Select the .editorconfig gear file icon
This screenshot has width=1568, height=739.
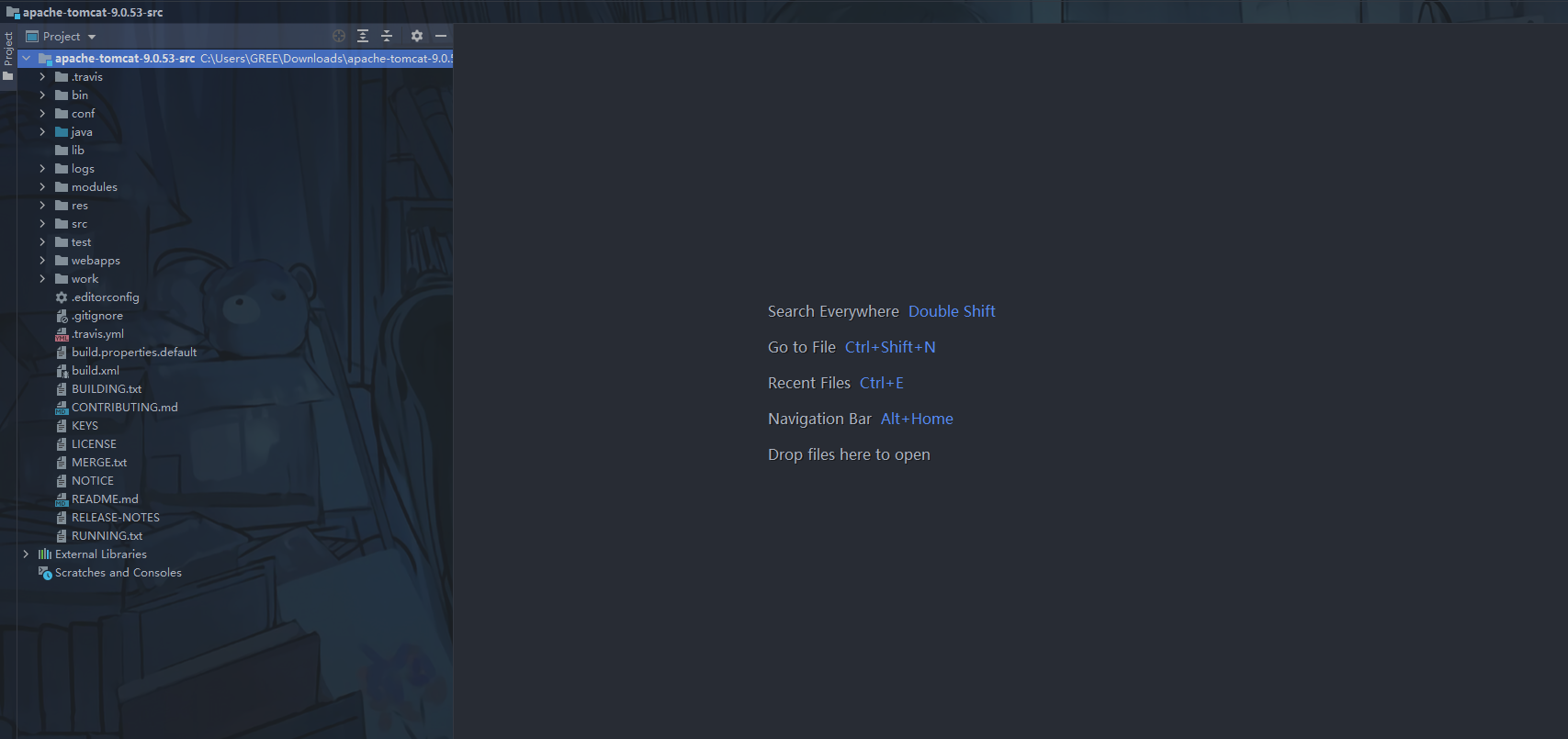62,297
